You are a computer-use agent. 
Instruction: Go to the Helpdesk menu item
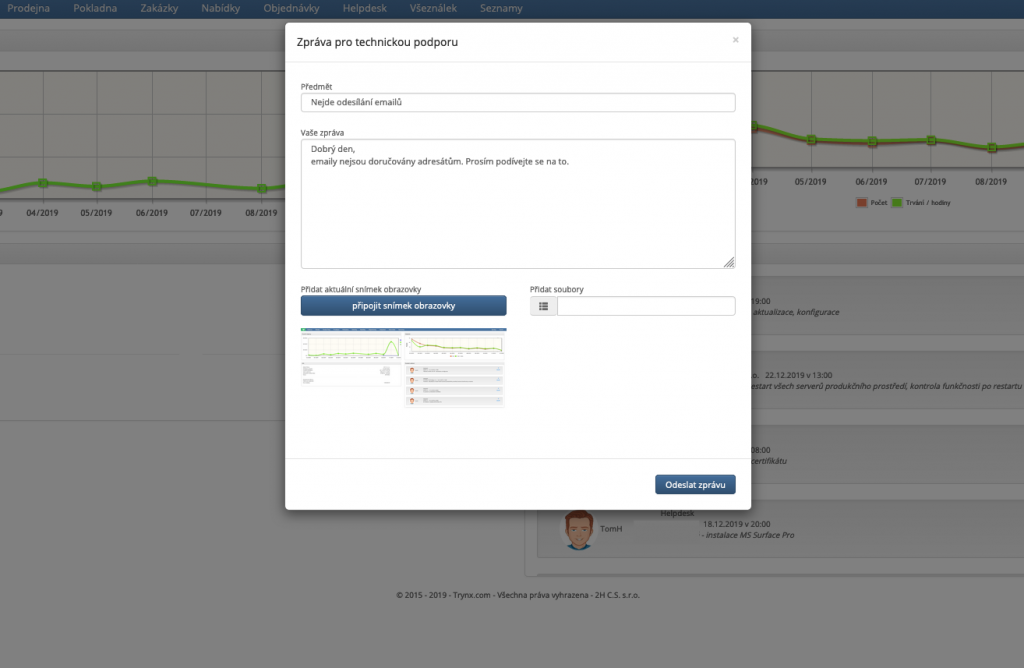tap(362, 9)
